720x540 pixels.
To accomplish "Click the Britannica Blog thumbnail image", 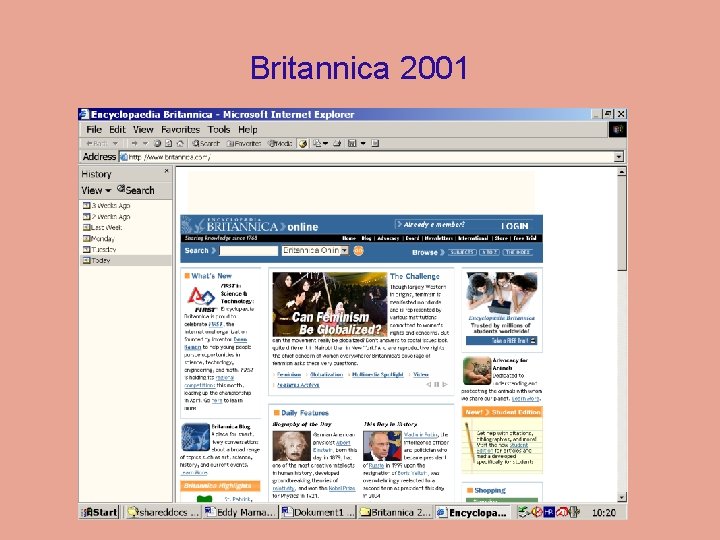I will tap(195, 437).
